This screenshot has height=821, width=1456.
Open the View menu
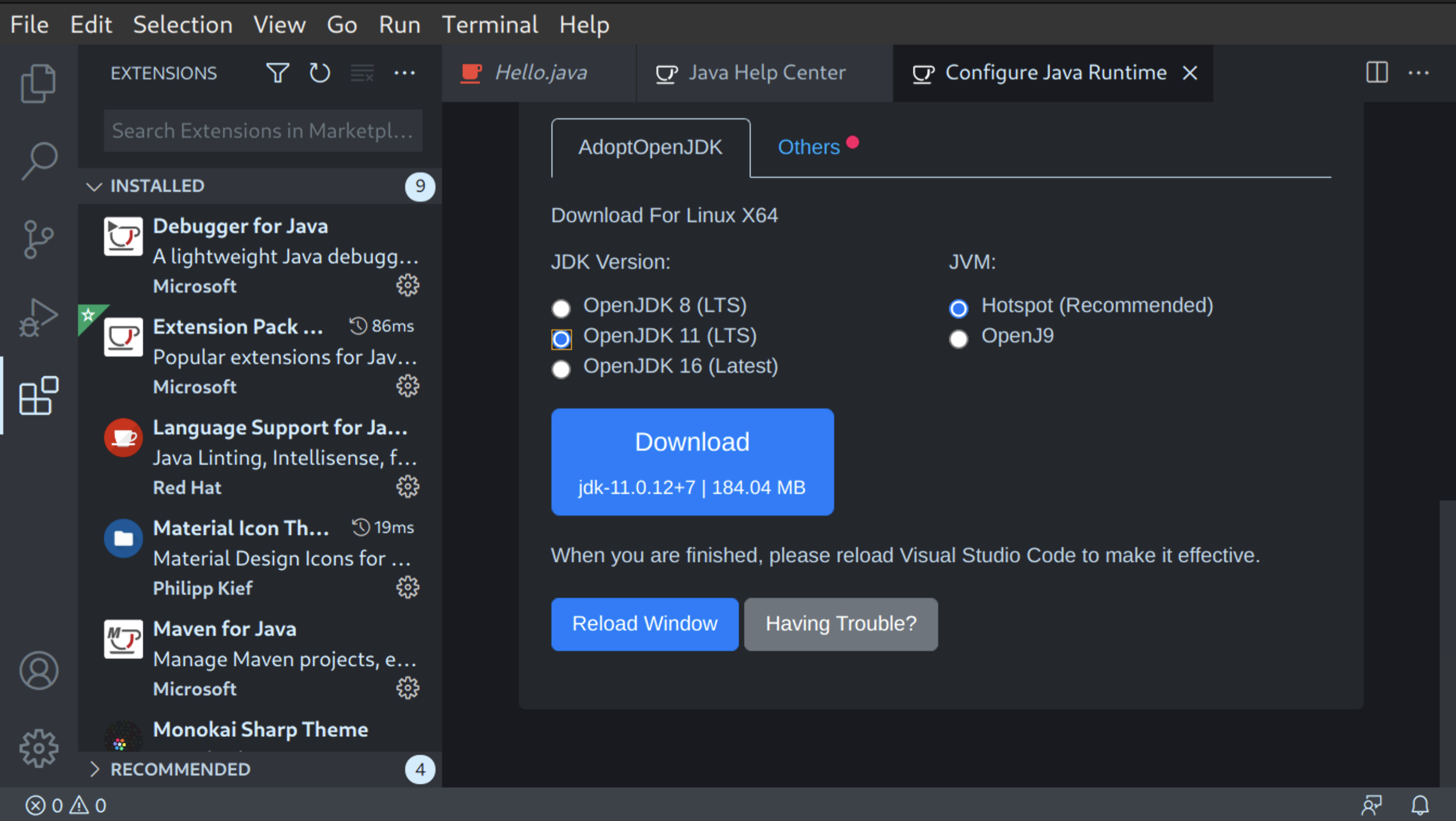click(x=279, y=24)
